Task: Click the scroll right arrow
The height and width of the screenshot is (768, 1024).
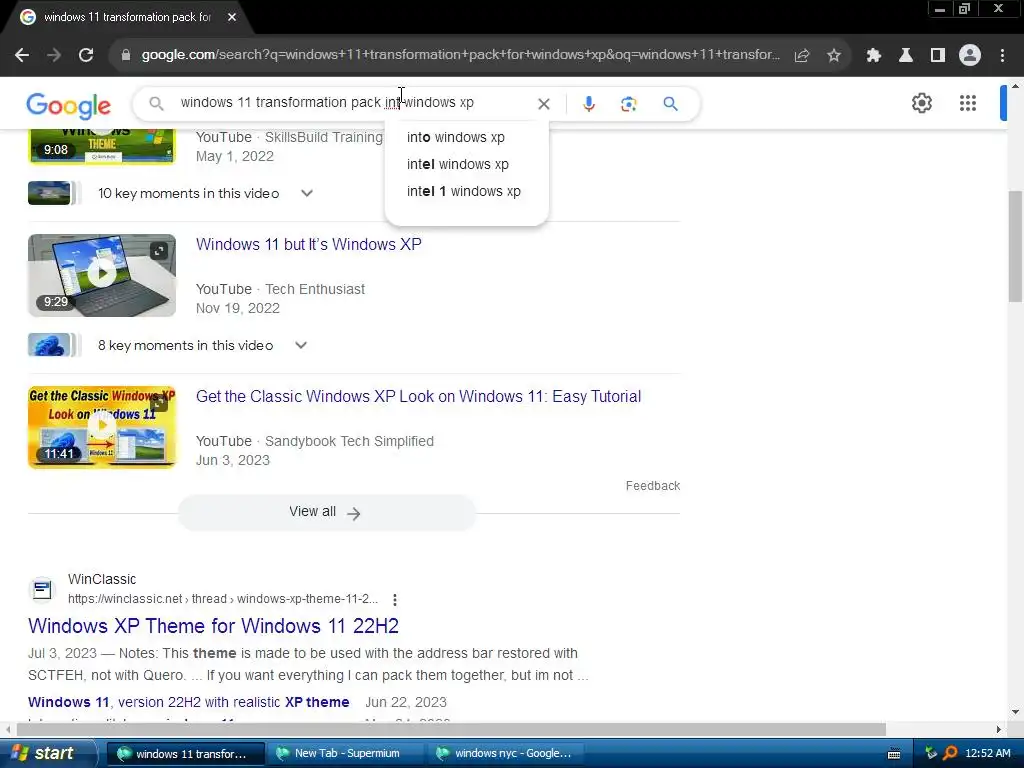Action: click(x=998, y=729)
